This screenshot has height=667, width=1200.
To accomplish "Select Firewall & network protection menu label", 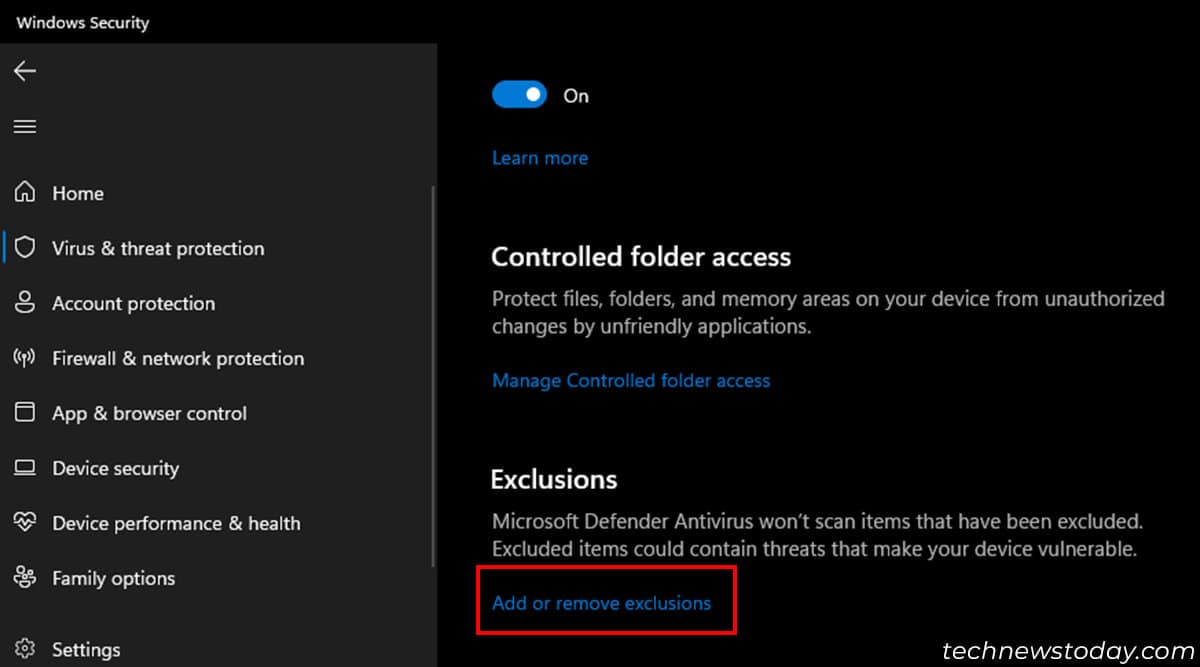I will click(x=178, y=358).
